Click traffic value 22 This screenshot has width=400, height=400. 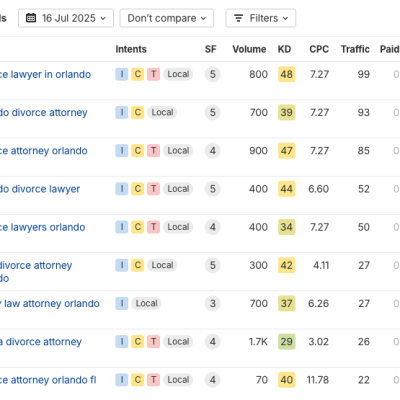coord(364,380)
